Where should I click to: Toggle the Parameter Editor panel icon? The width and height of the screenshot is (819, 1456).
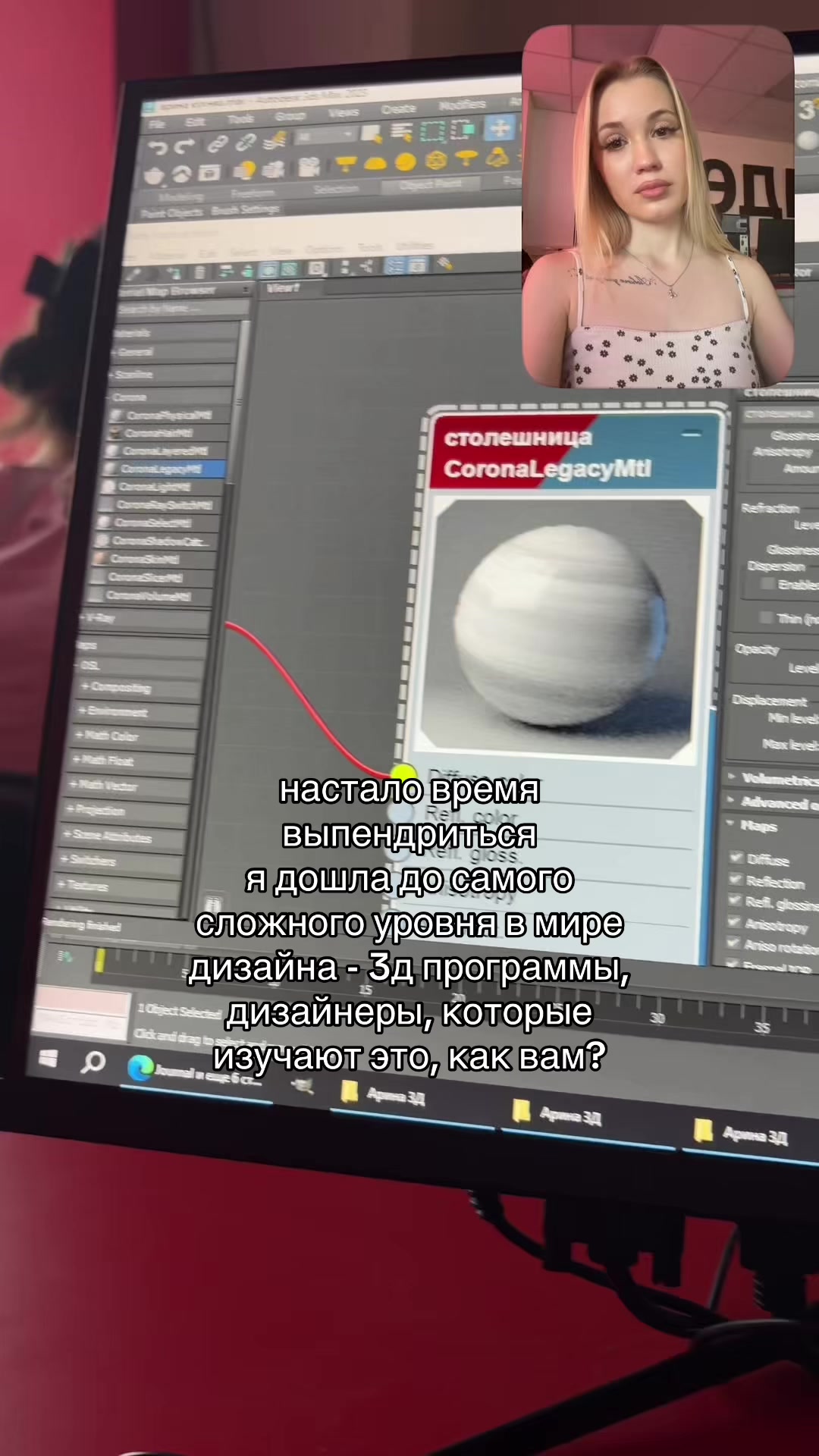[x=417, y=265]
